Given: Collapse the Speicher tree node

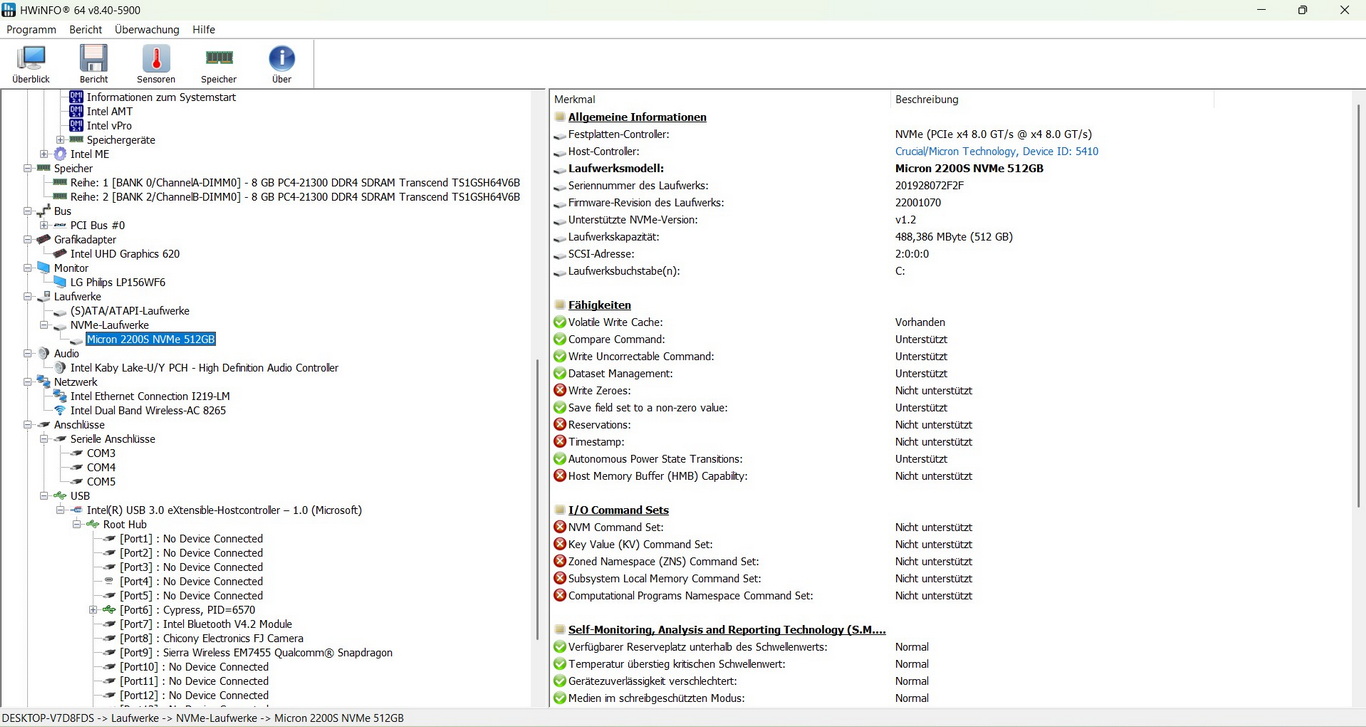Looking at the screenshot, I should point(28,169).
